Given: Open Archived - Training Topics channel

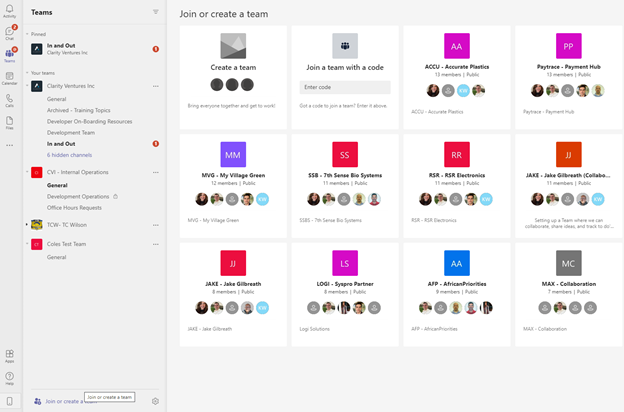Looking at the screenshot, I should point(78,110).
